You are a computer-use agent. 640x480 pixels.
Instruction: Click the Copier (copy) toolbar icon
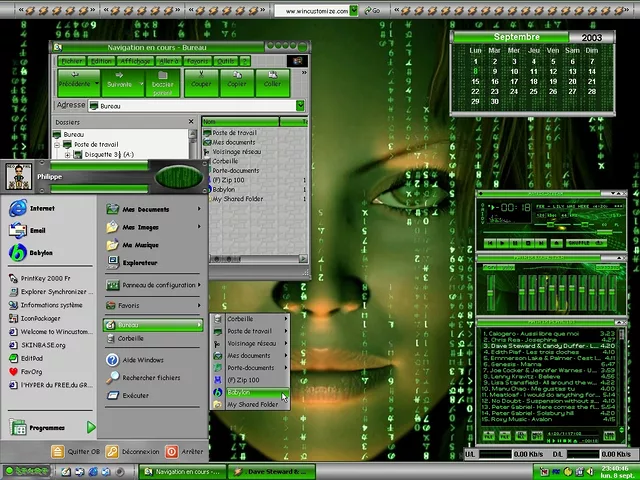[x=237, y=80]
